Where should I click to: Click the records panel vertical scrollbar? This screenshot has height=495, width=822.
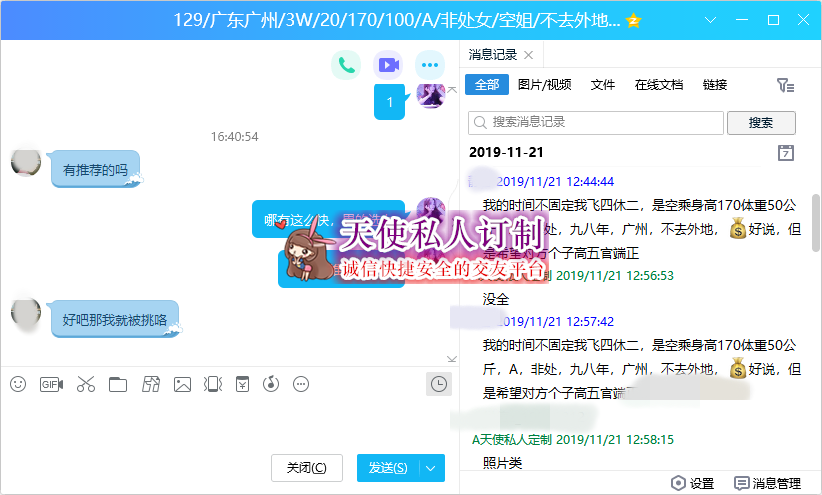[x=816, y=223]
